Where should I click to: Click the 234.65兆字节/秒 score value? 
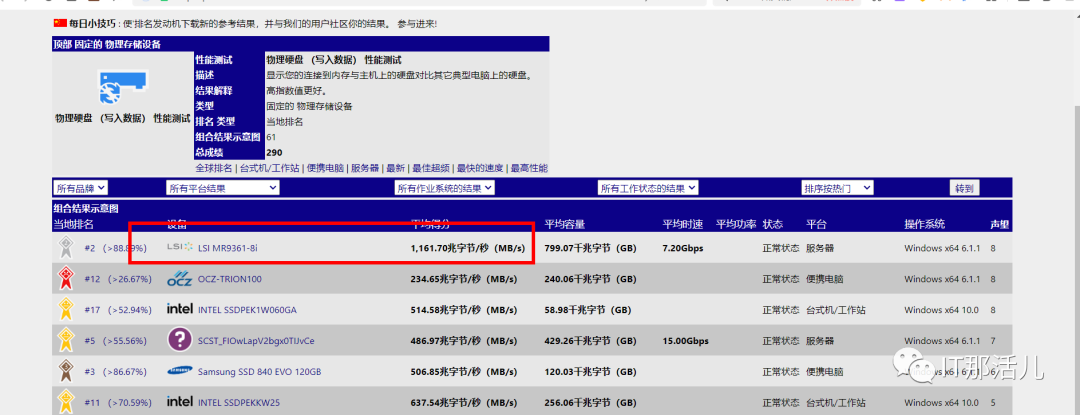click(x=464, y=279)
